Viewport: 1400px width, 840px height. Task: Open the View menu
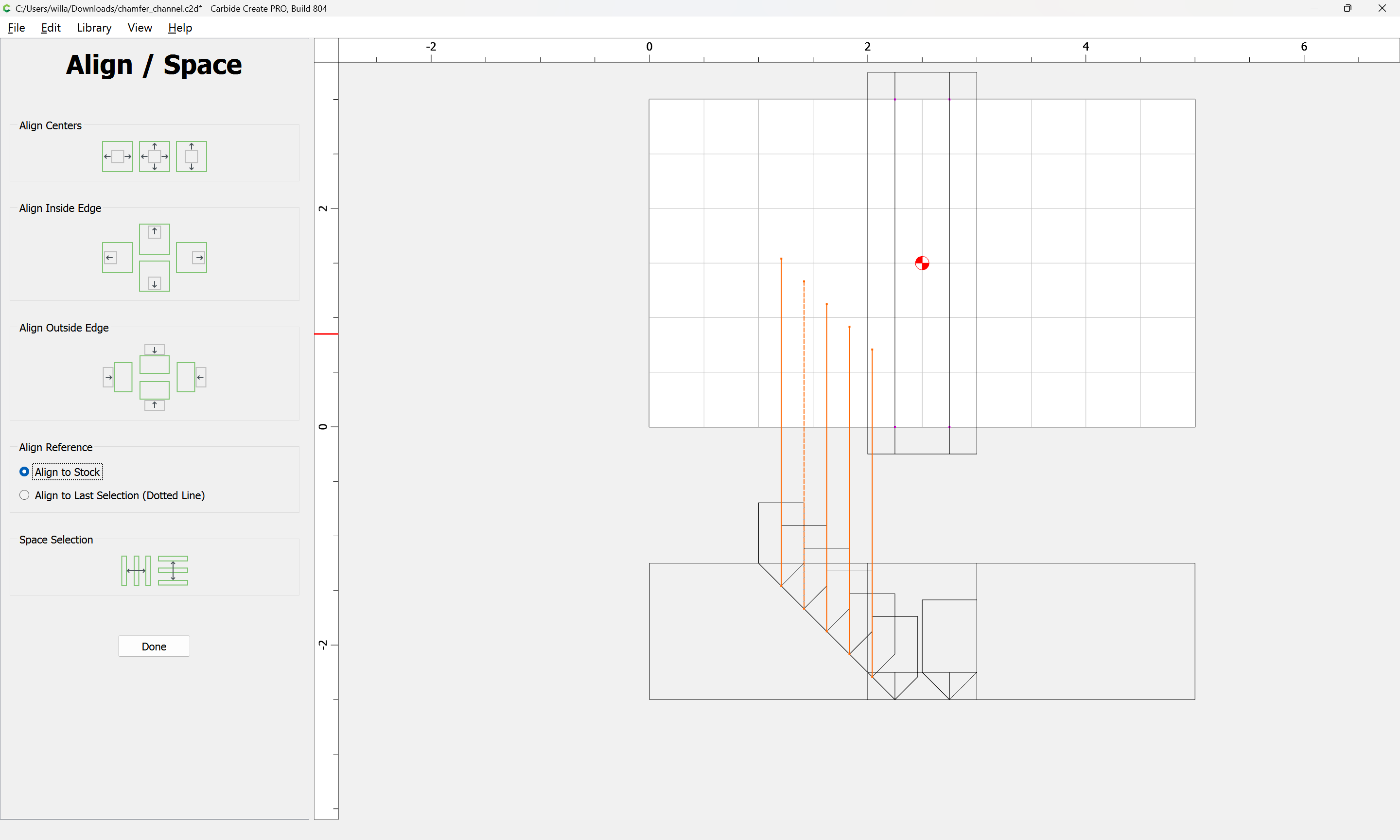pyautogui.click(x=140, y=28)
